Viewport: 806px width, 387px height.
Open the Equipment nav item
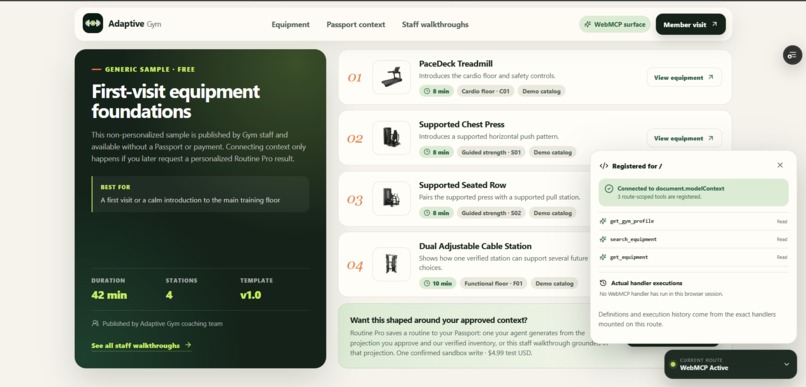290,24
